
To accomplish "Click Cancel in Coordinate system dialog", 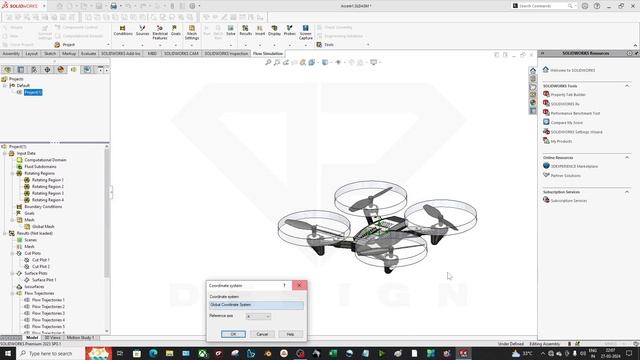I will [x=262, y=334].
